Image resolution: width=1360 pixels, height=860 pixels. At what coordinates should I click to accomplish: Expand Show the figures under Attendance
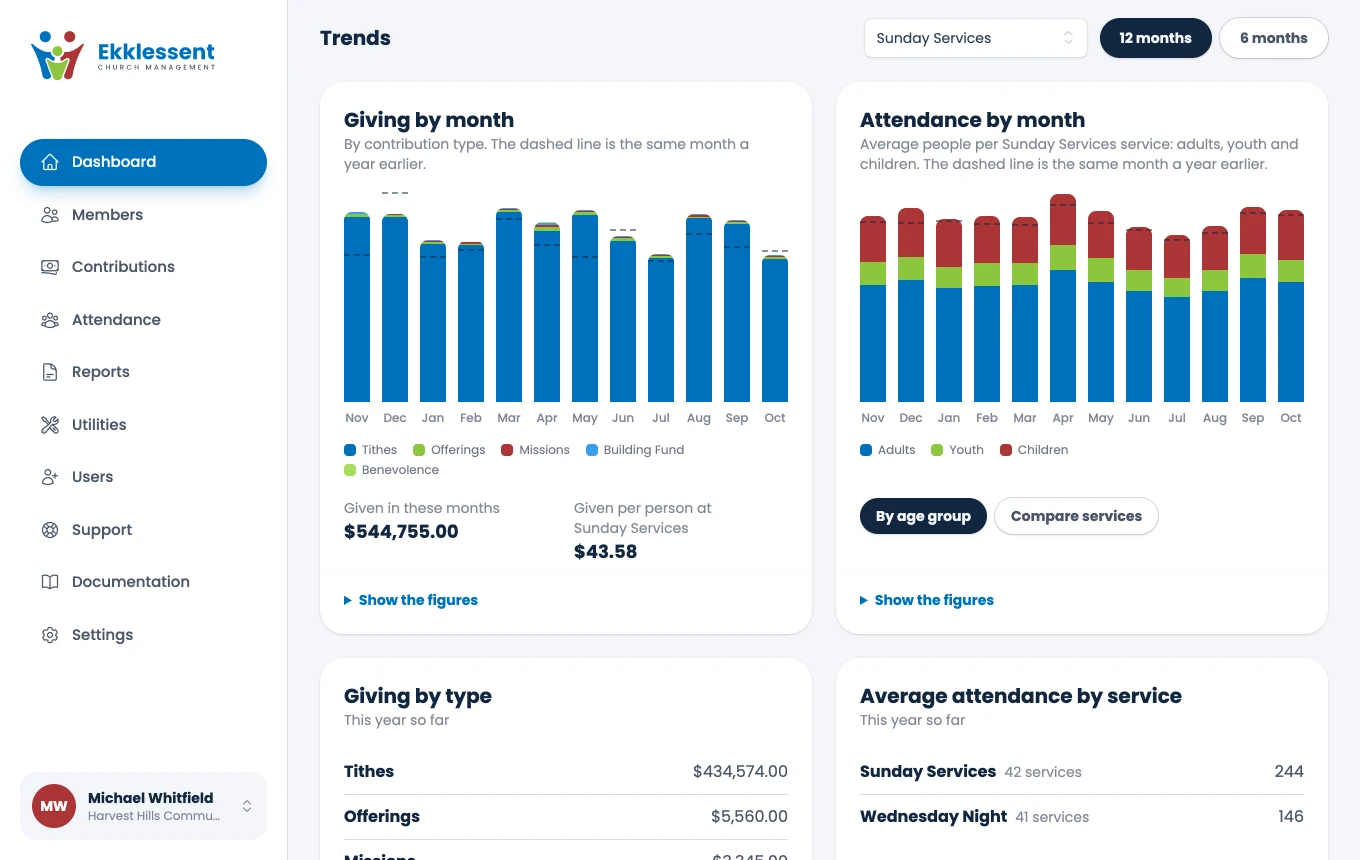tap(927, 600)
